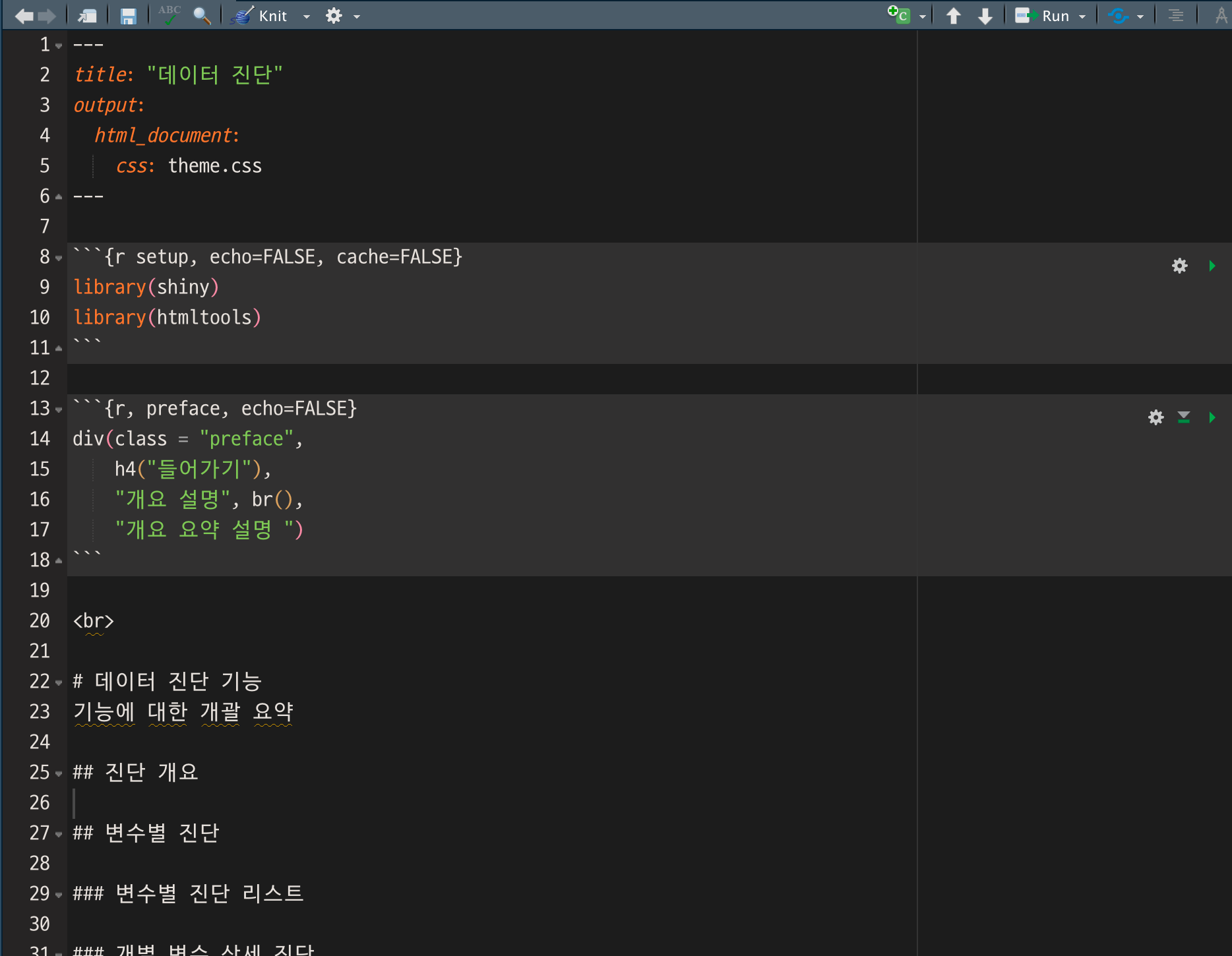
Task: Save the current document
Action: tap(128, 16)
